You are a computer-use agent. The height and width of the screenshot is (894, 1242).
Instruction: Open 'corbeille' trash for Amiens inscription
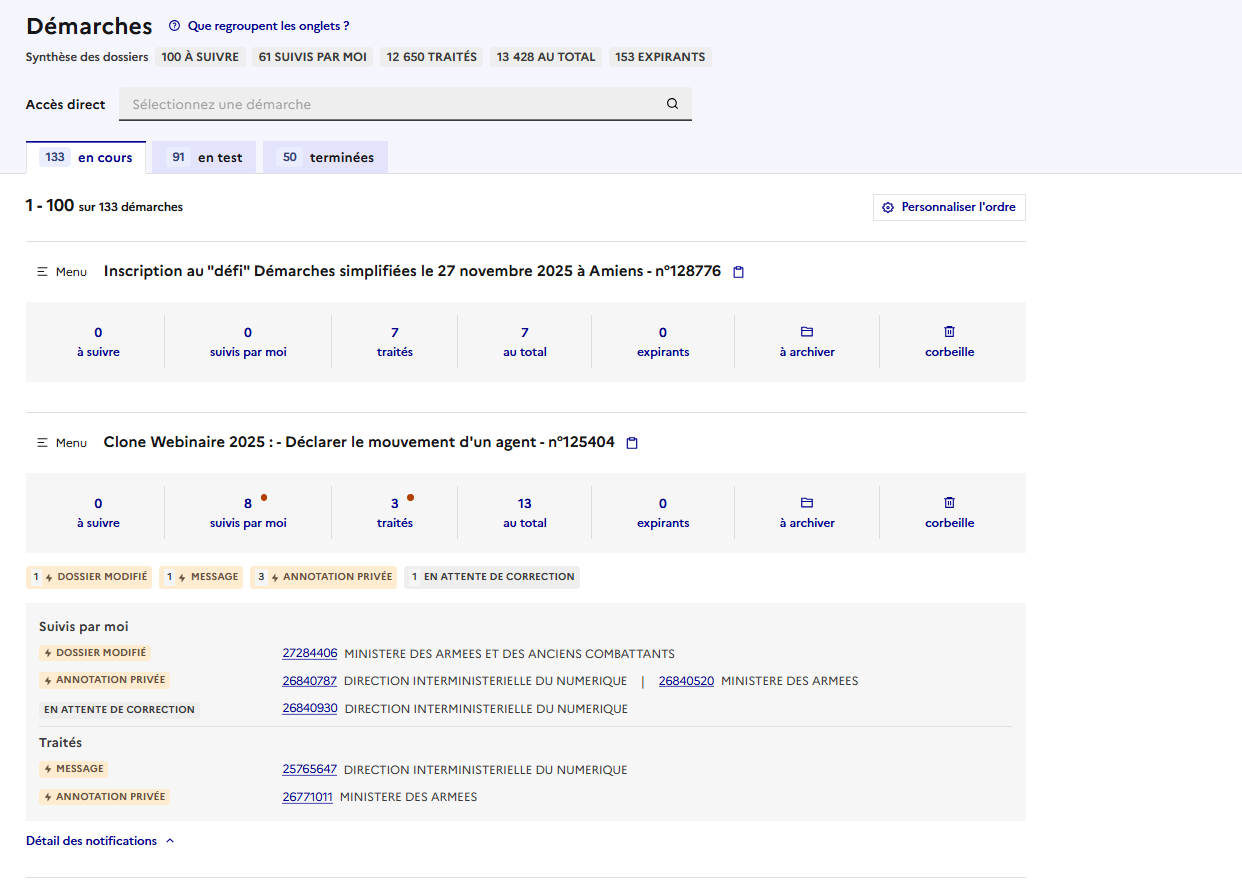[x=949, y=342]
